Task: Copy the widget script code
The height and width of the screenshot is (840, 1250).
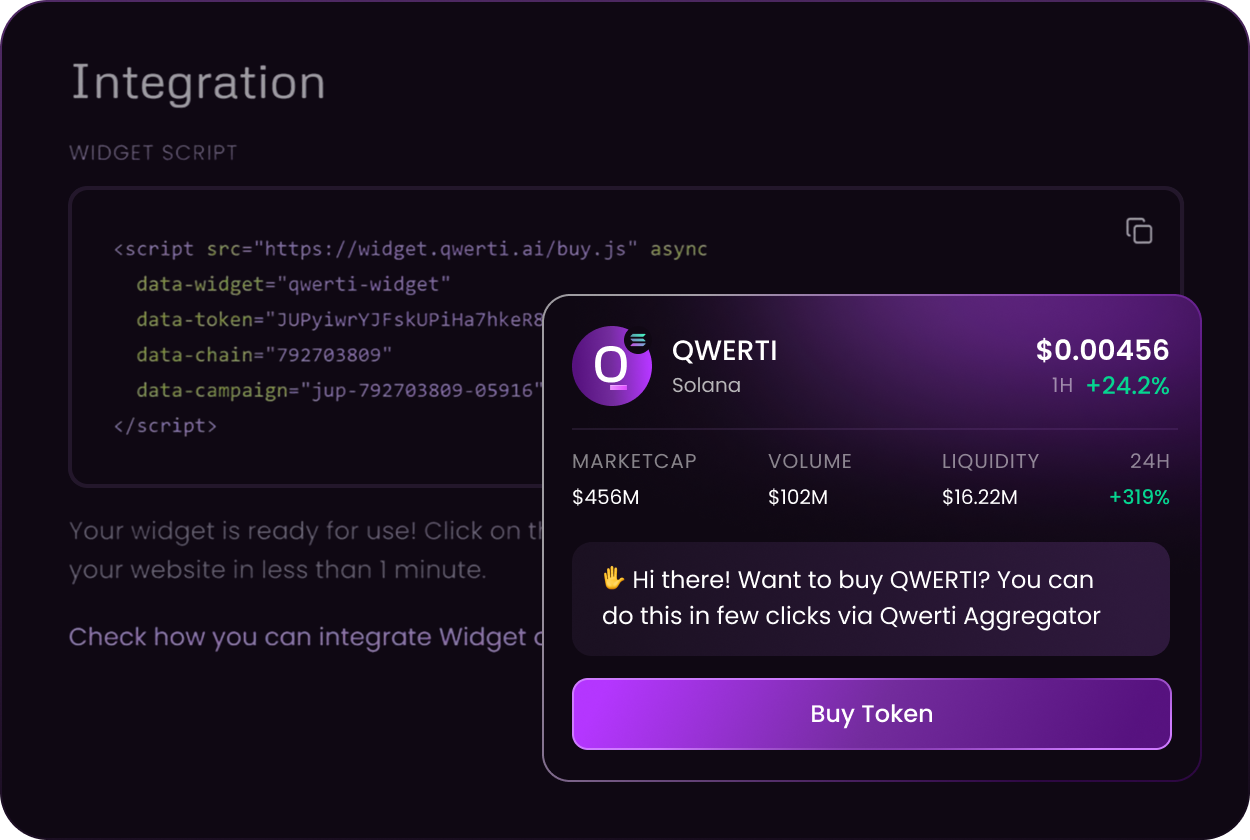Action: tap(1139, 230)
